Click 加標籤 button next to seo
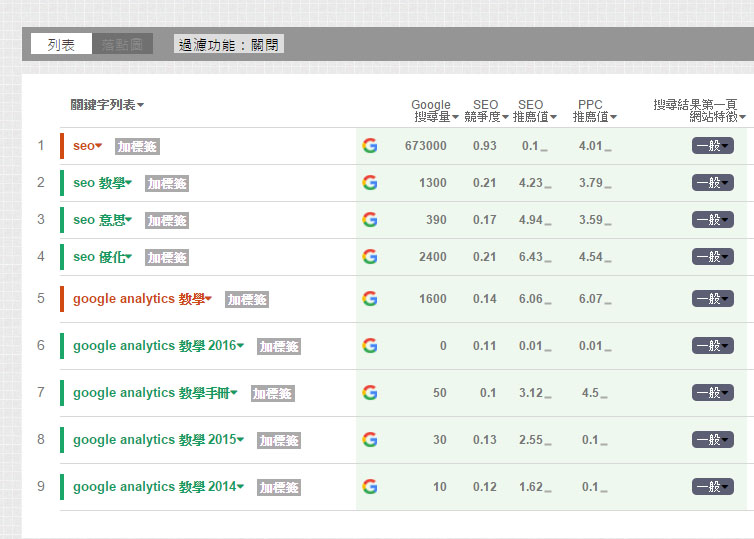 click(x=138, y=147)
